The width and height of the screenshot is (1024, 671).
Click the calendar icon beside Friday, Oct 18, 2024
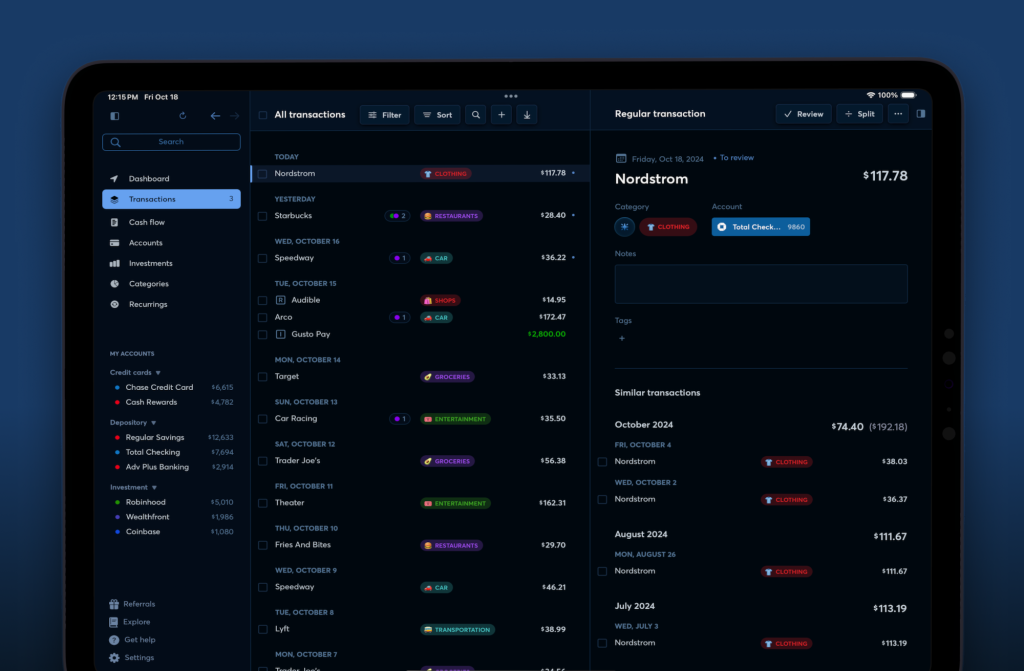621,158
